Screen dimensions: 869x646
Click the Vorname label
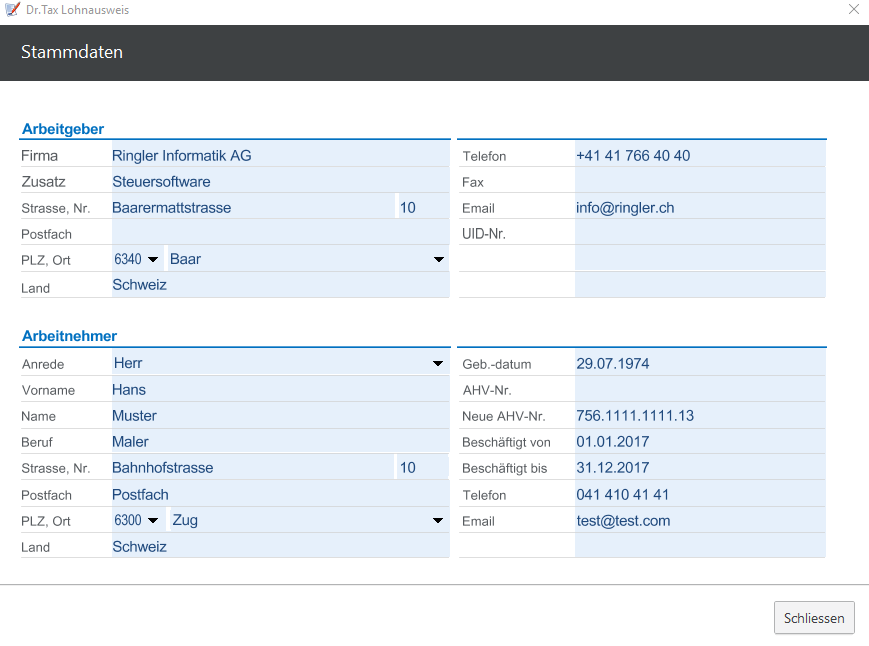click(x=48, y=390)
